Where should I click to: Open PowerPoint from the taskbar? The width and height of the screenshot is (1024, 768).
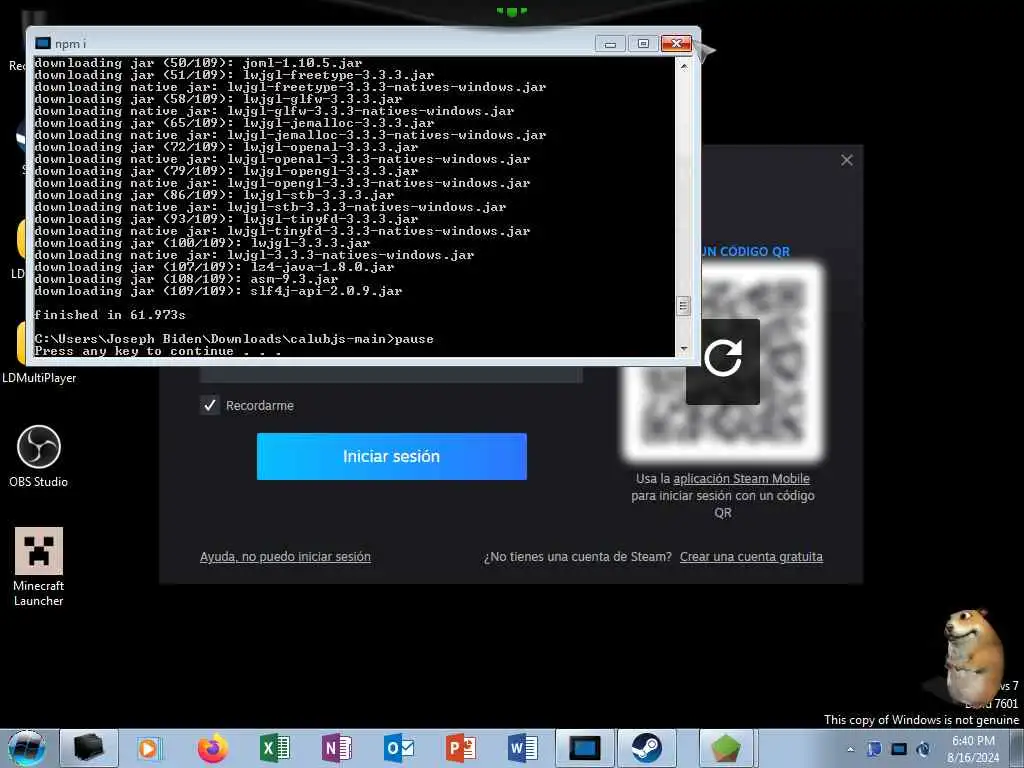coord(460,748)
